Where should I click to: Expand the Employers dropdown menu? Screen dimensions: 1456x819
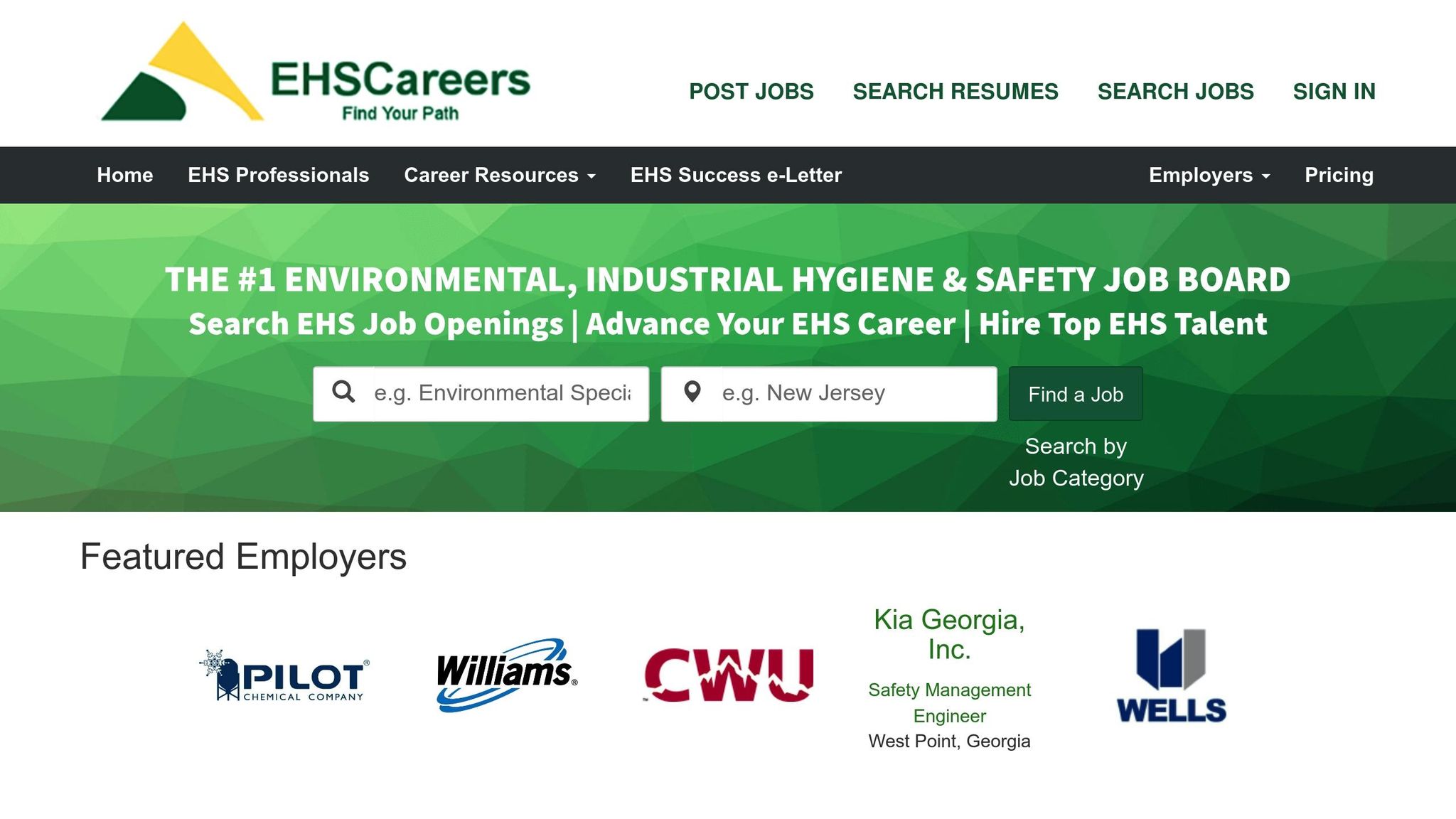[x=1209, y=176]
